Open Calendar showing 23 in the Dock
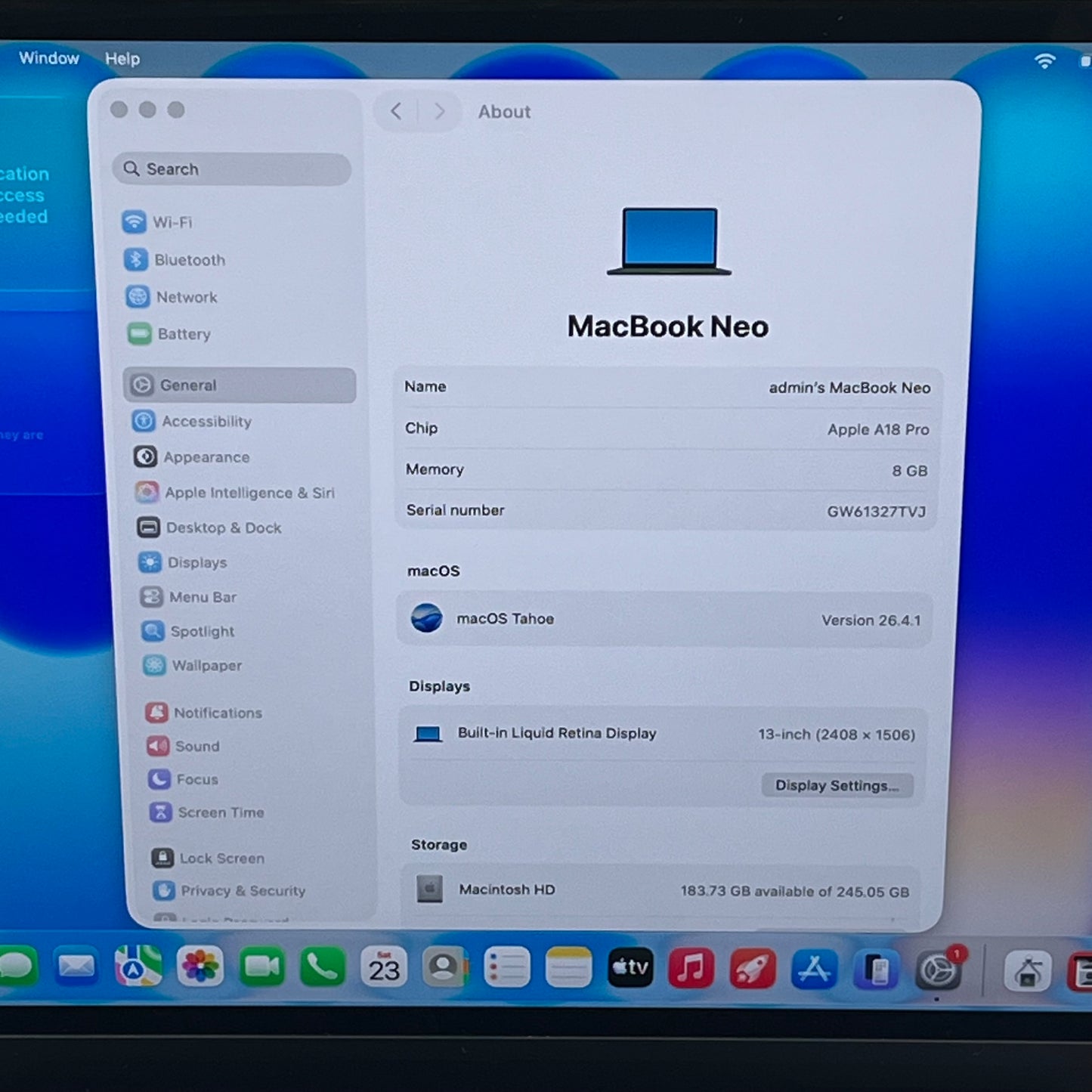 coord(384,967)
